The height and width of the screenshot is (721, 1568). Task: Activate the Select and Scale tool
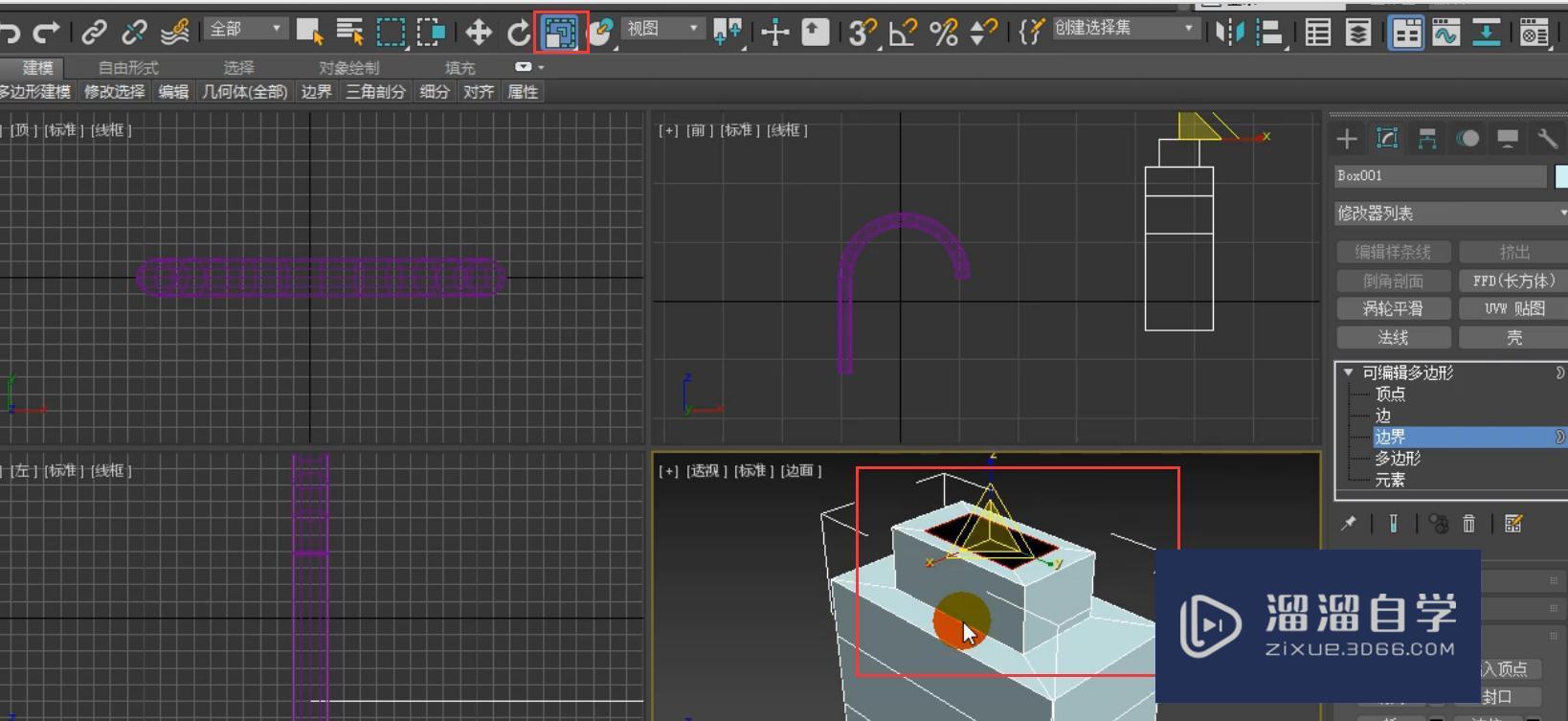click(560, 34)
